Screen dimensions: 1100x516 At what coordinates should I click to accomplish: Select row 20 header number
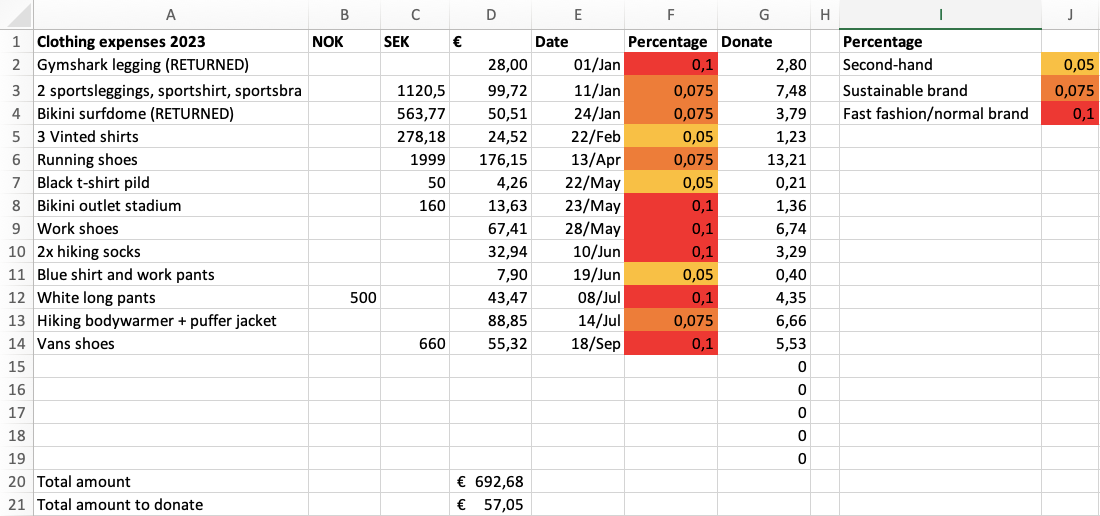pyautogui.click(x=16, y=482)
